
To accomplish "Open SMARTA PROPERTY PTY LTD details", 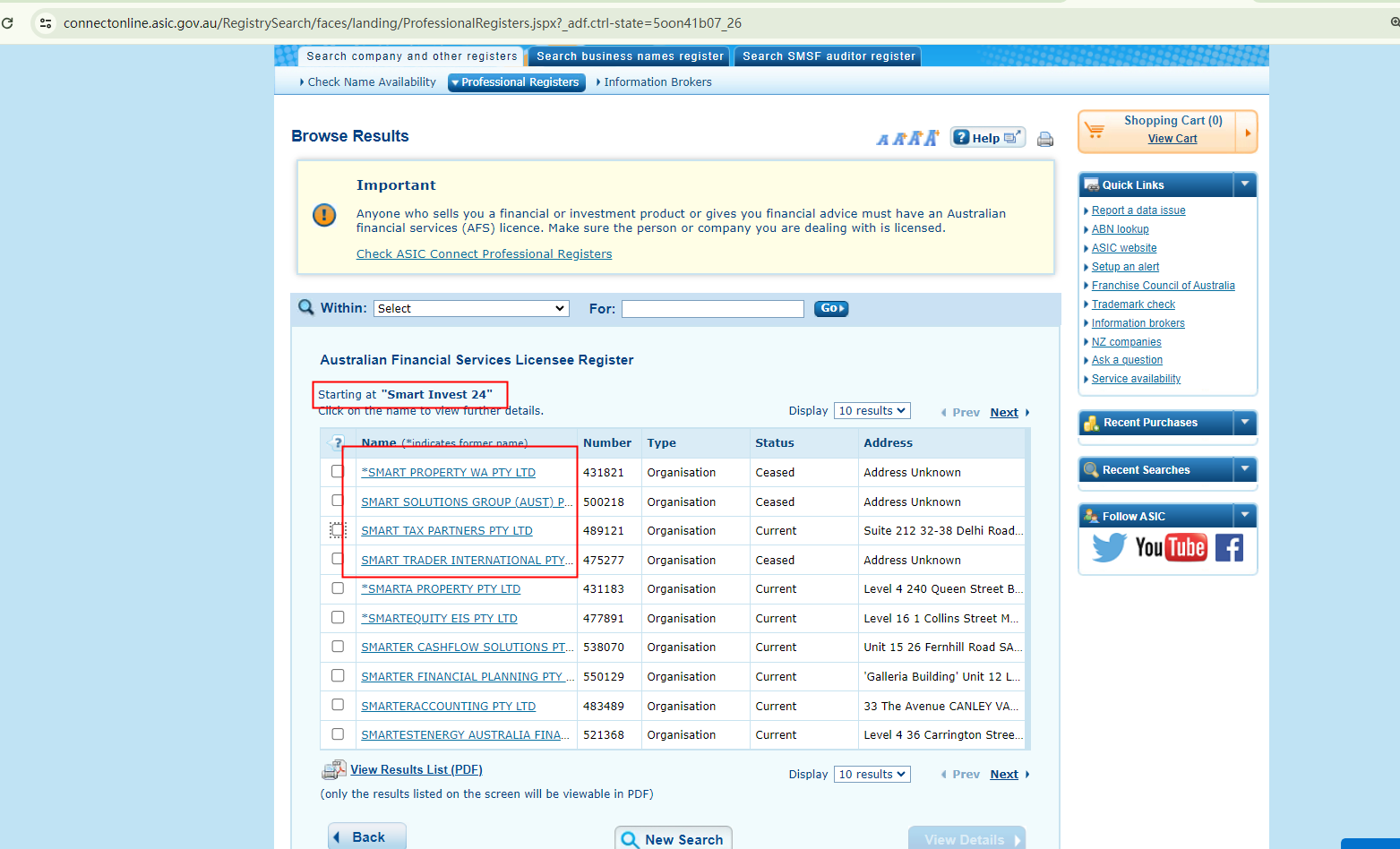I will coord(441,589).
